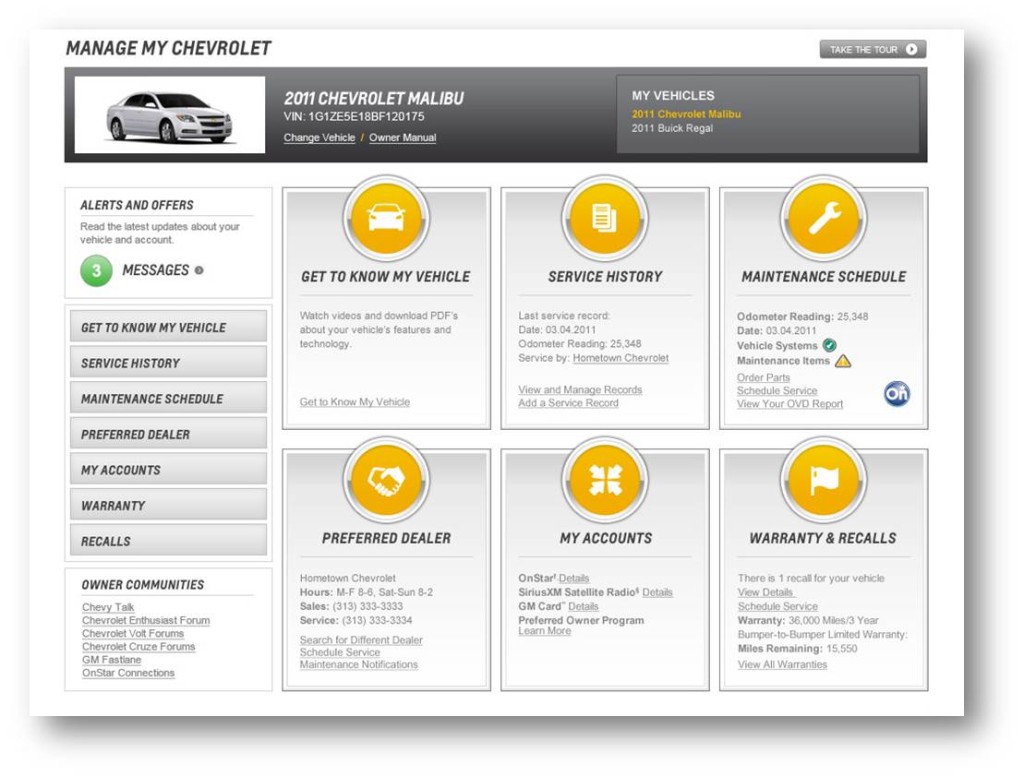The width and height of the screenshot is (1024, 776).
Task: Click Schedule Service in Preferred Dealer card
Action: [340, 652]
